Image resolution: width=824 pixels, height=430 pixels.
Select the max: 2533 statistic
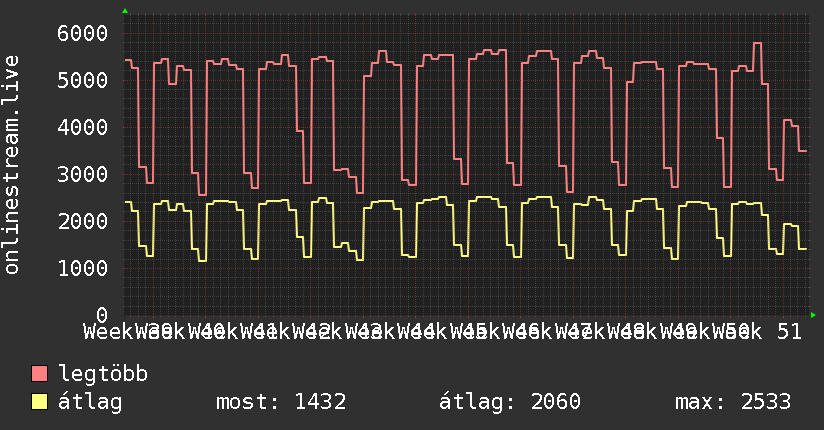tap(733, 402)
